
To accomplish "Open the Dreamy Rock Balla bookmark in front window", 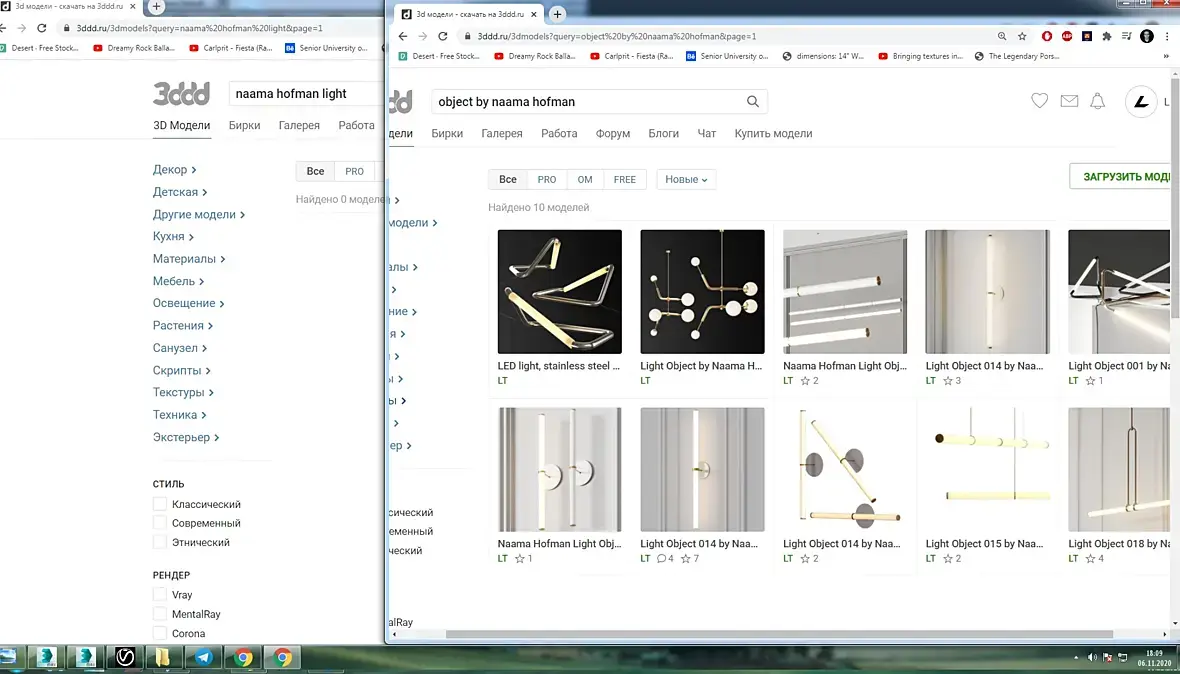I will [x=535, y=56].
